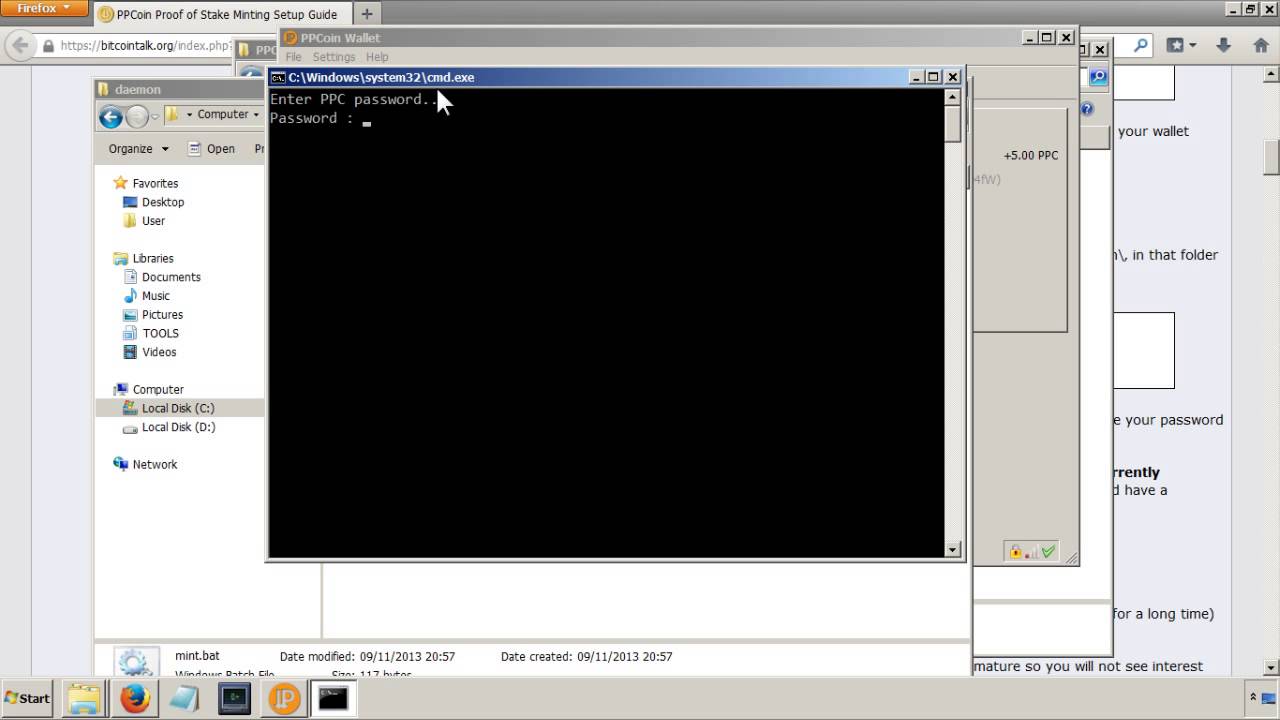This screenshot has width=1280, height=720.
Task: Click cmd window scrollbar down arrow
Action: point(953,549)
